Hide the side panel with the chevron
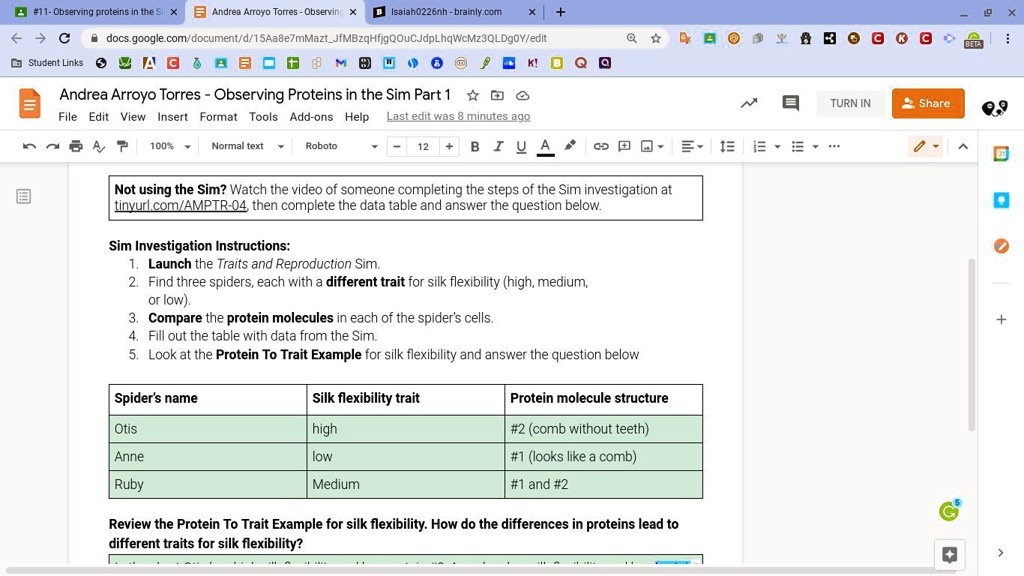 [1000, 552]
